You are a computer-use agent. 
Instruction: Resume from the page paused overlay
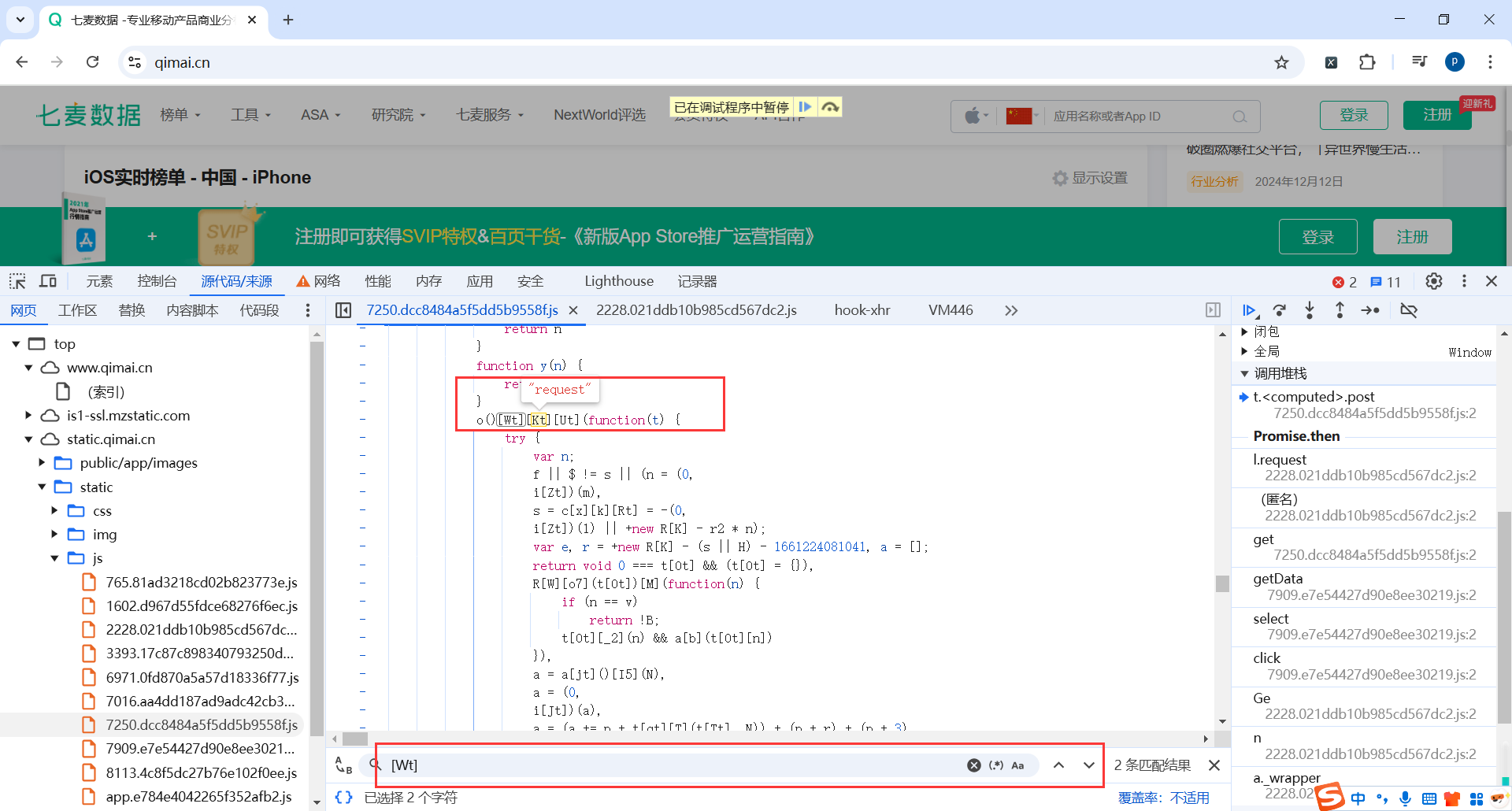click(x=805, y=107)
